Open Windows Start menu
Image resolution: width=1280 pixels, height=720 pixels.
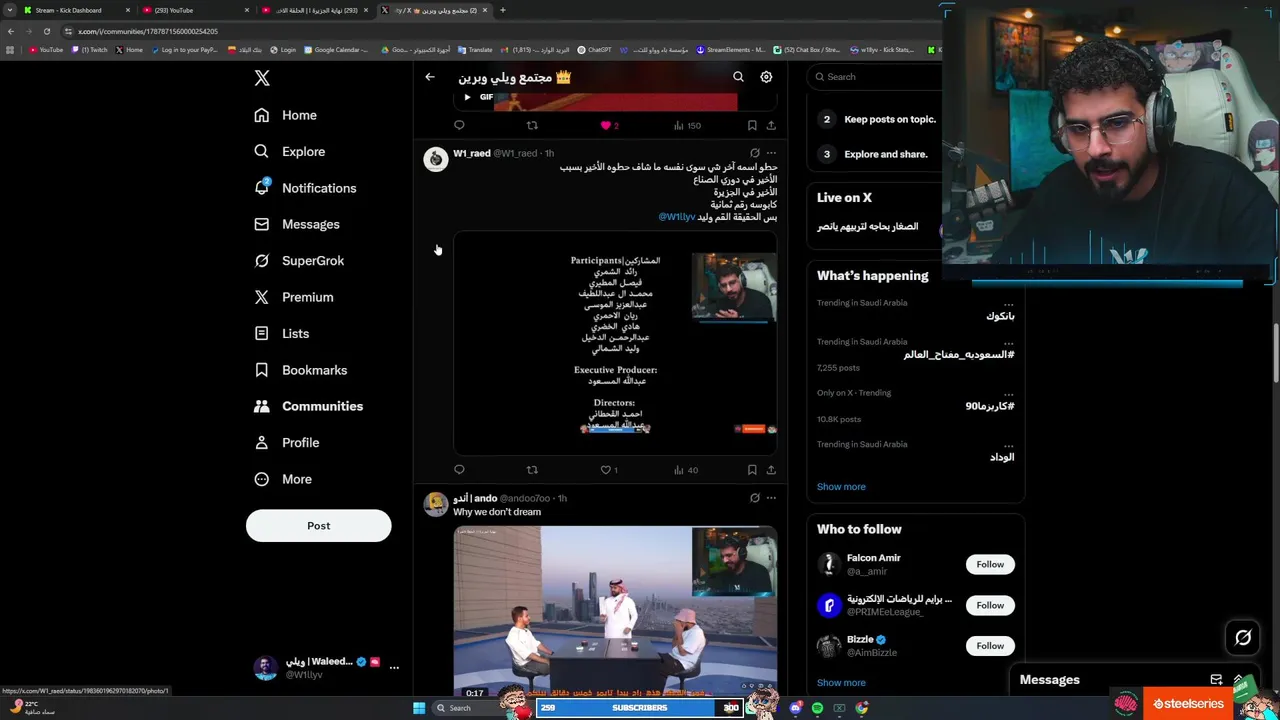419,708
